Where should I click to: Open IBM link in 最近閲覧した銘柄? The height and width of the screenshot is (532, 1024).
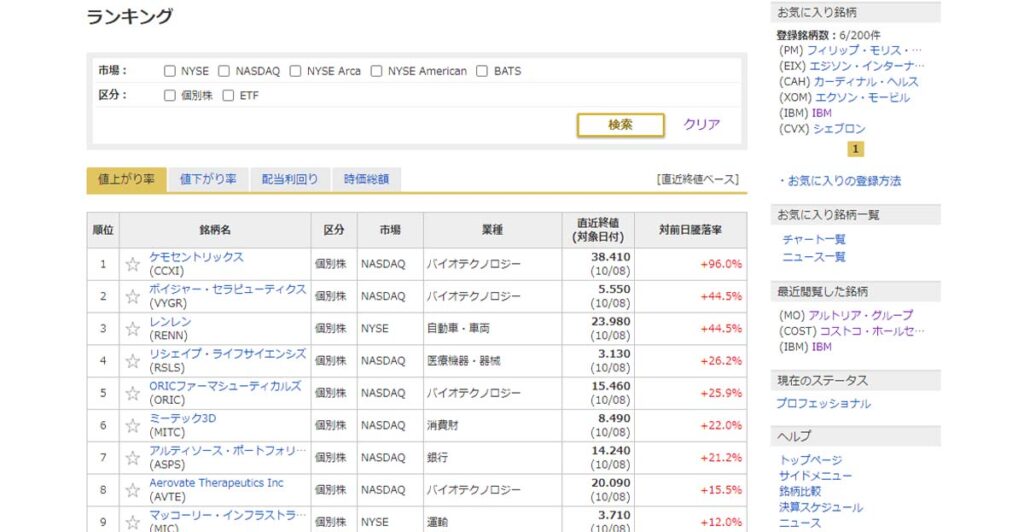click(822, 347)
